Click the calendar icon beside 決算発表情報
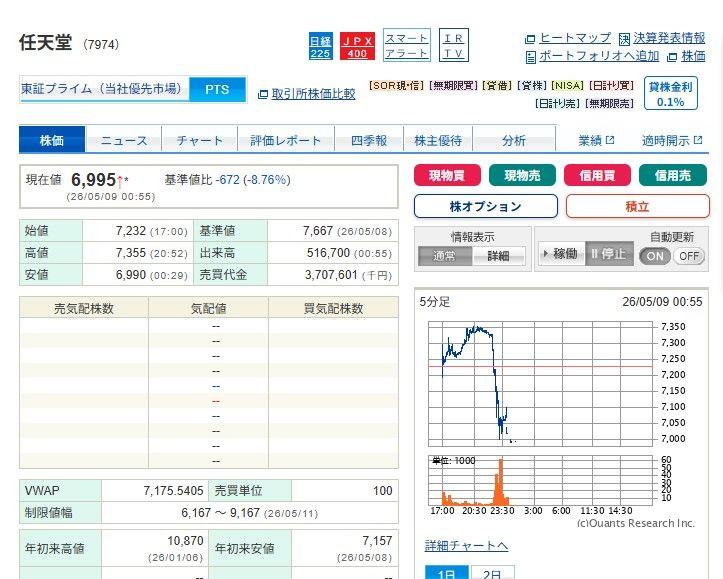Image resolution: width=723 pixels, height=579 pixels. [x=624, y=39]
